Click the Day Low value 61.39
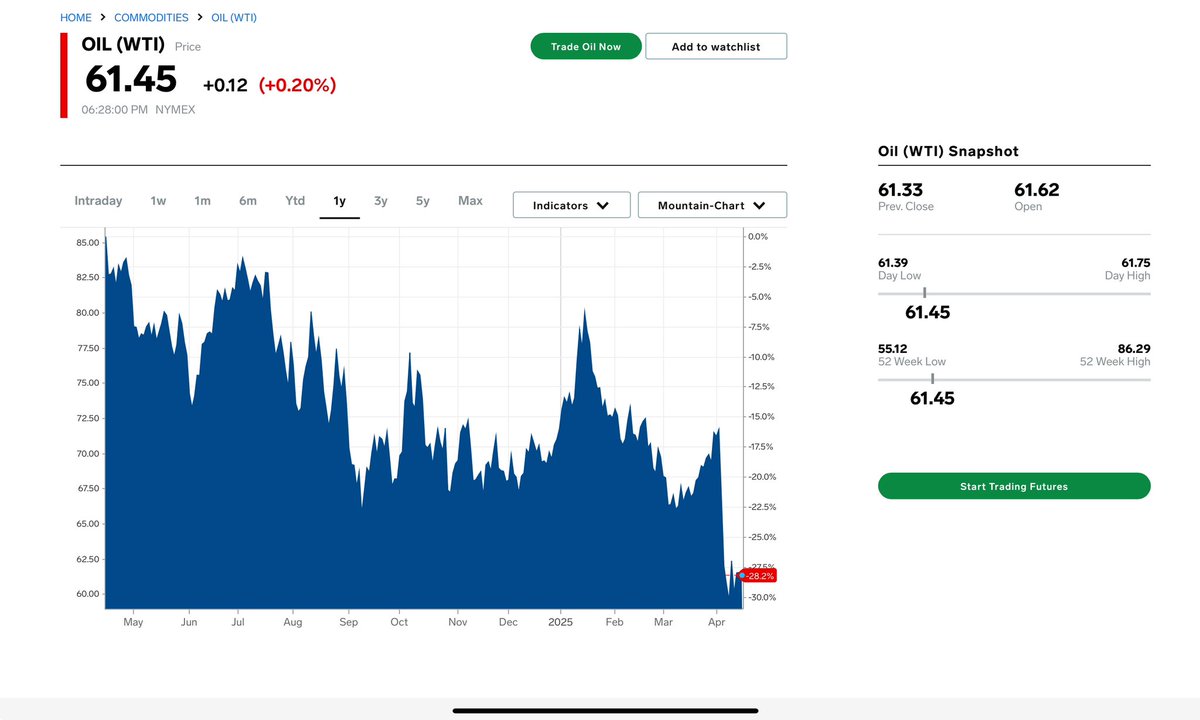The width and height of the screenshot is (1200, 720). (893, 263)
